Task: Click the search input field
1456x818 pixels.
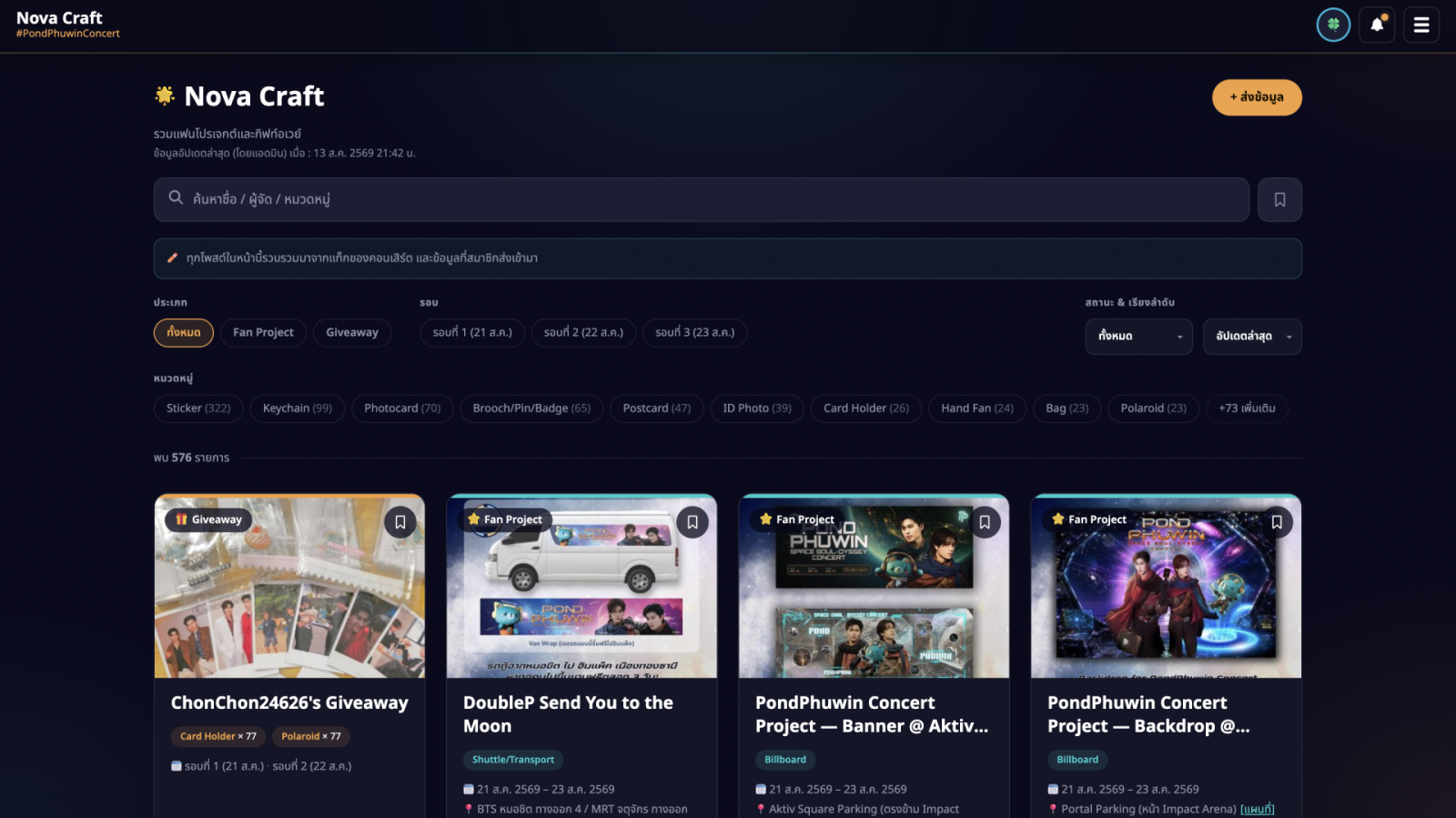Action: [701, 200]
